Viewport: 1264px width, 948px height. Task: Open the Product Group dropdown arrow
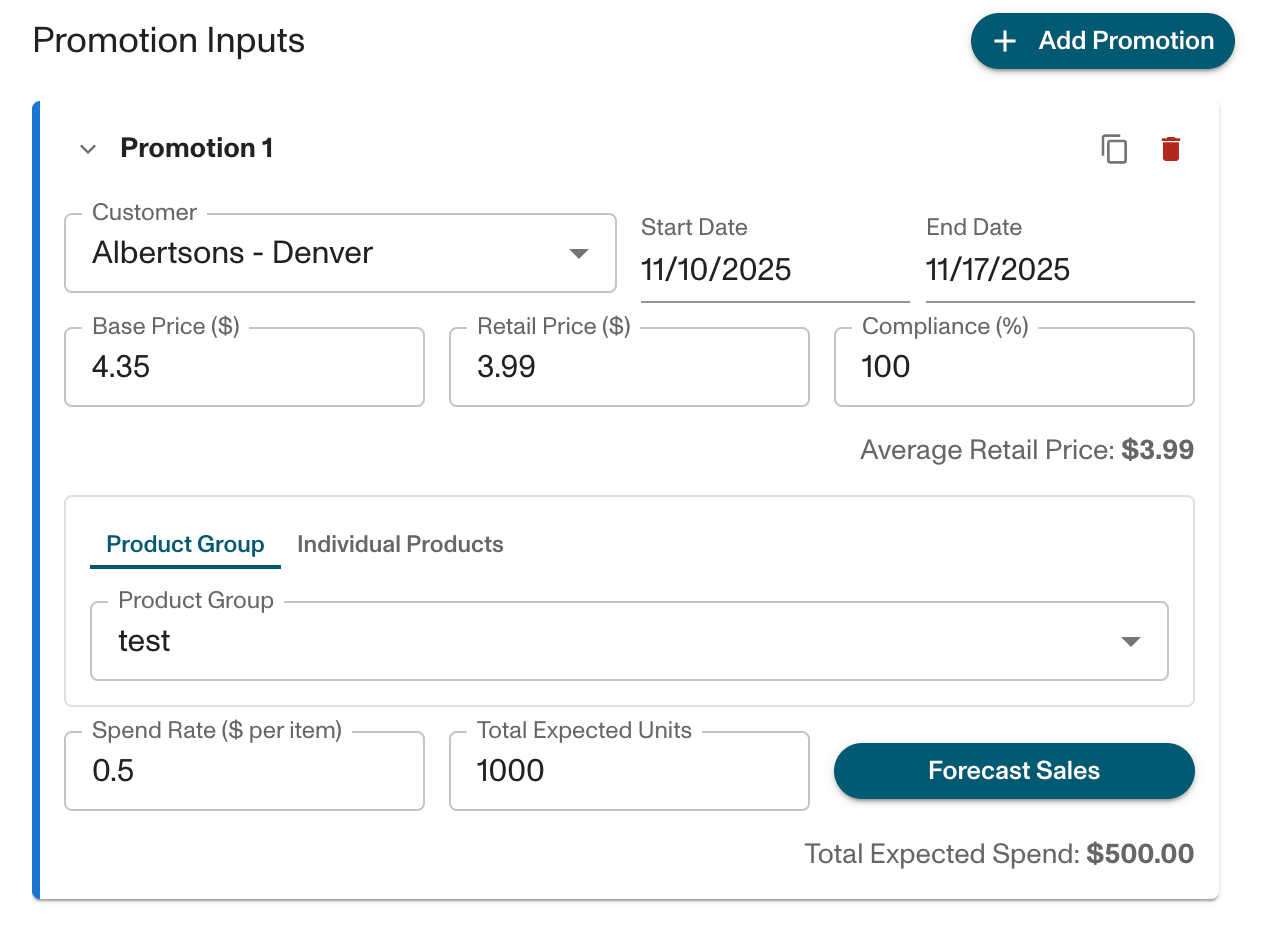(x=1131, y=641)
